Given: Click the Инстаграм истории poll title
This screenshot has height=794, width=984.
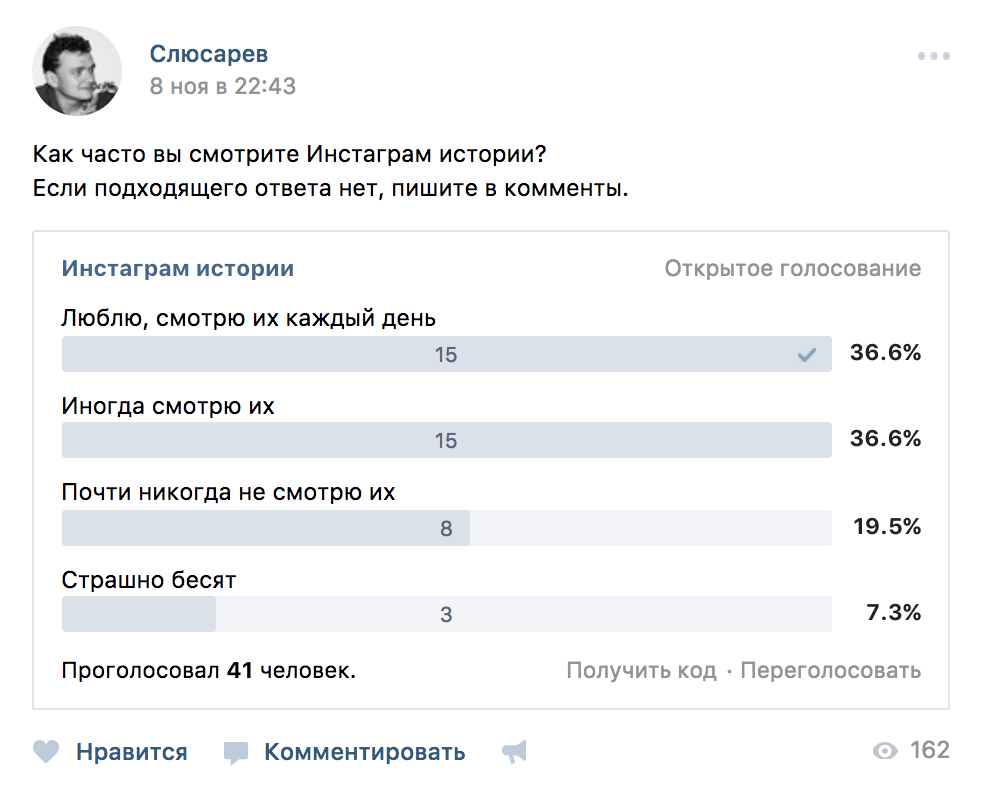Looking at the screenshot, I should pyautogui.click(x=178, y=268).
